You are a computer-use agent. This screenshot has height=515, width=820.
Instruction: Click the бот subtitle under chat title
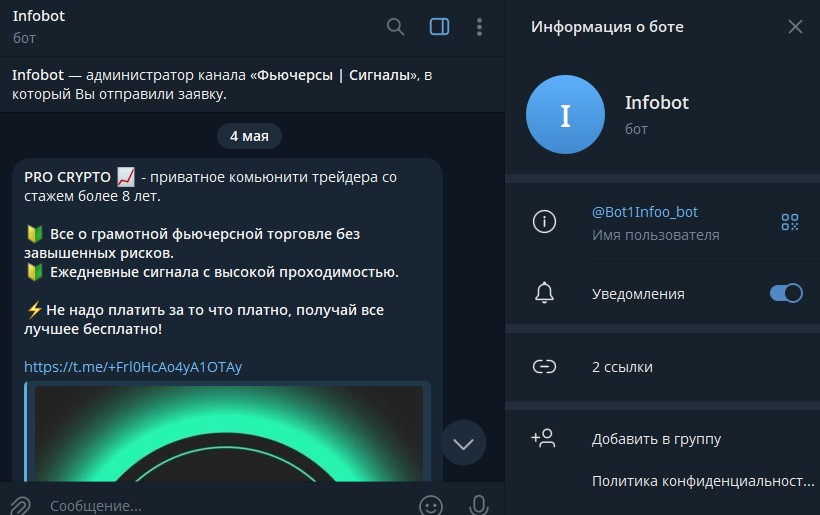(24, 38)
